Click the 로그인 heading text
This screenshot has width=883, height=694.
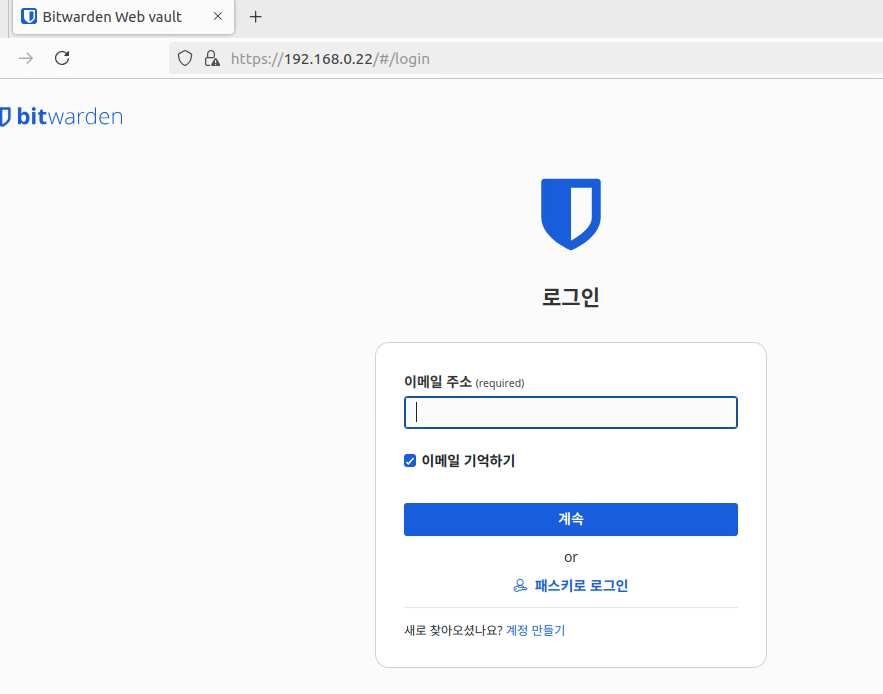[x=570, y=297]
